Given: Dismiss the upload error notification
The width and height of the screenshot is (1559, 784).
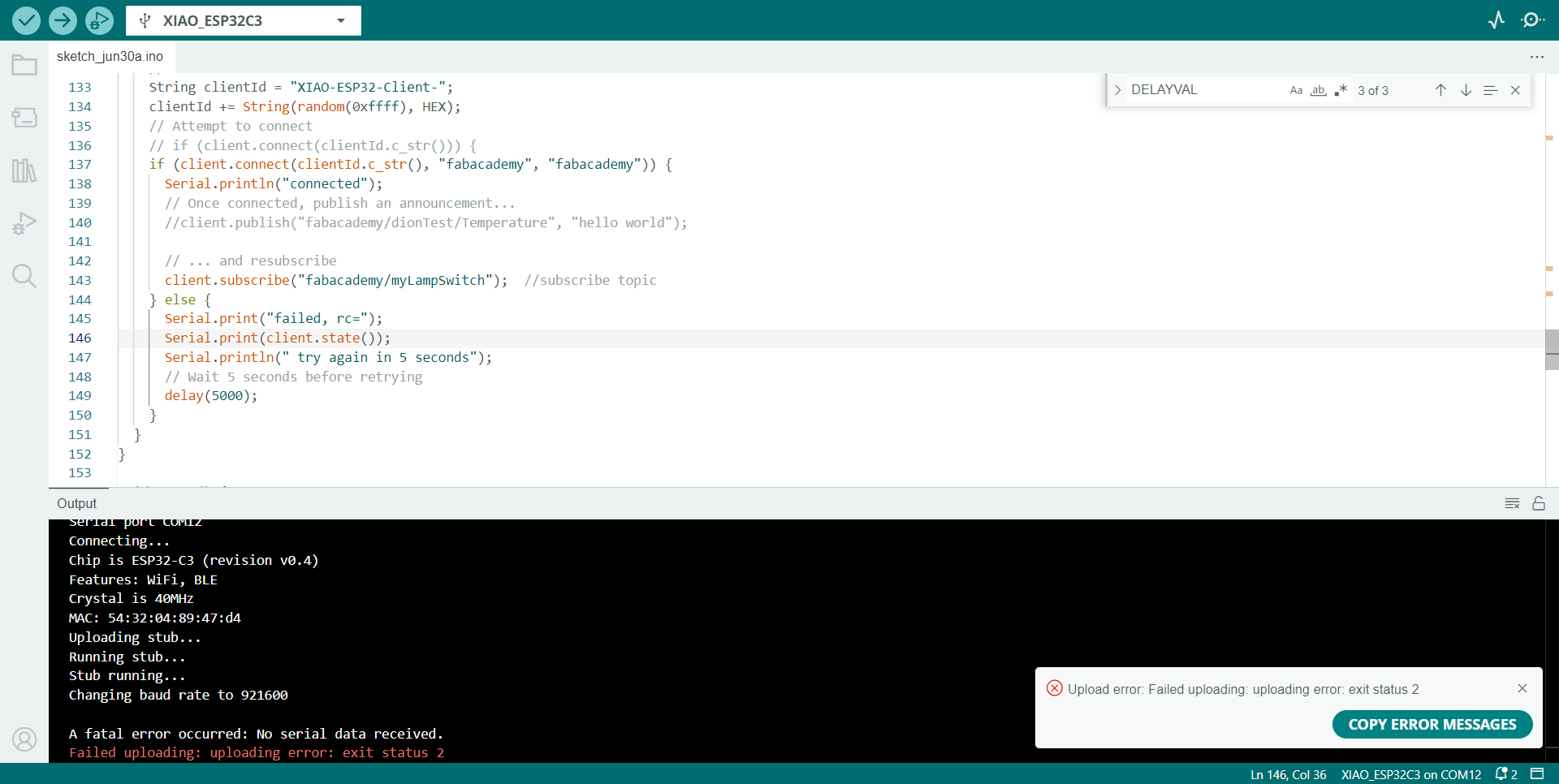Looking at the screenshot, I should coord(1522,688).
